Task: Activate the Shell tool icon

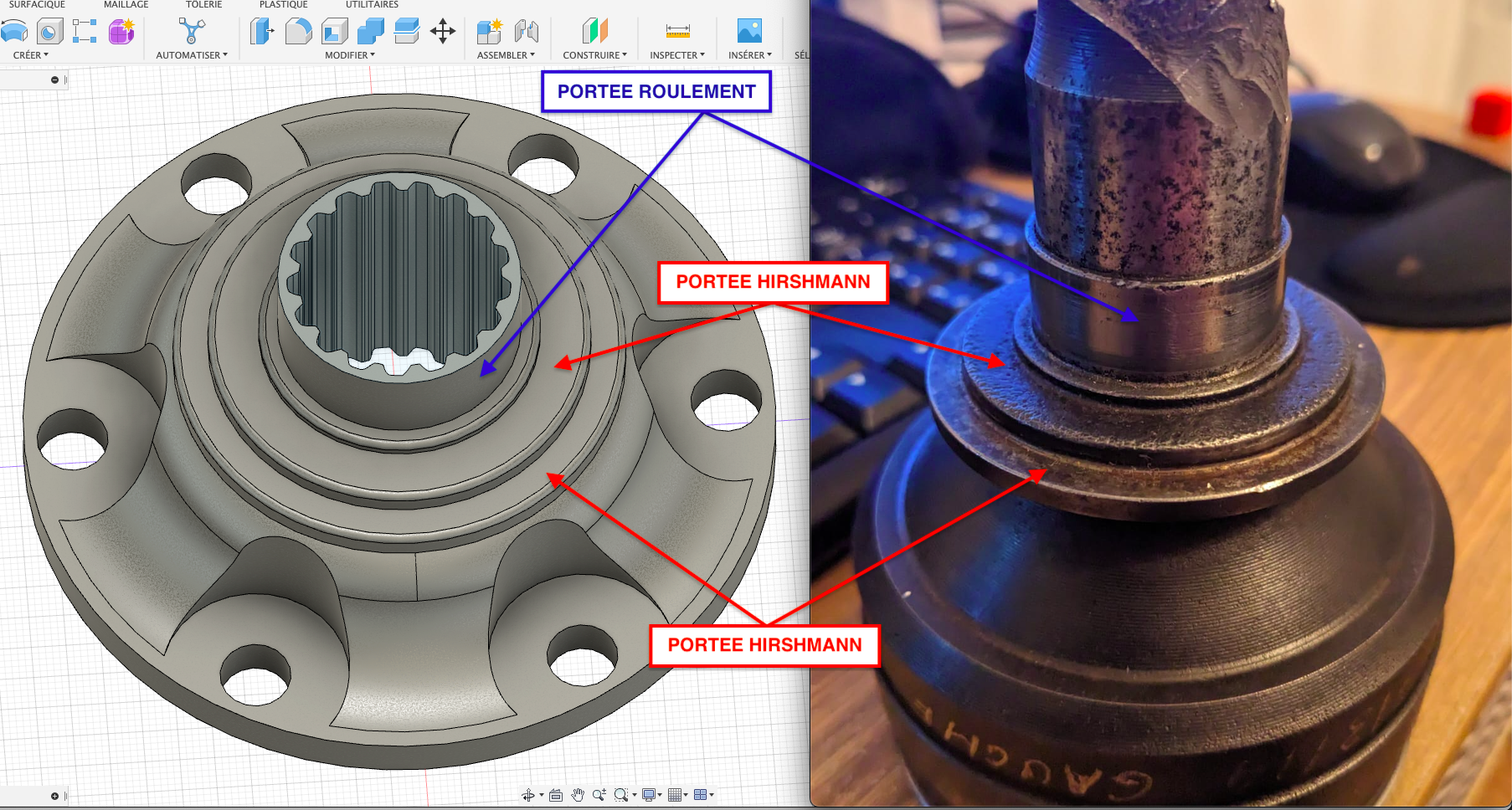Action: click(335, 32)
